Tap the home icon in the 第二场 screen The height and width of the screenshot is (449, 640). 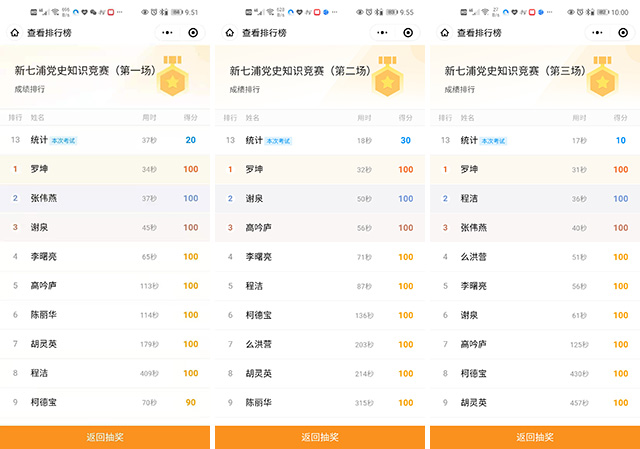coord(229,32)
